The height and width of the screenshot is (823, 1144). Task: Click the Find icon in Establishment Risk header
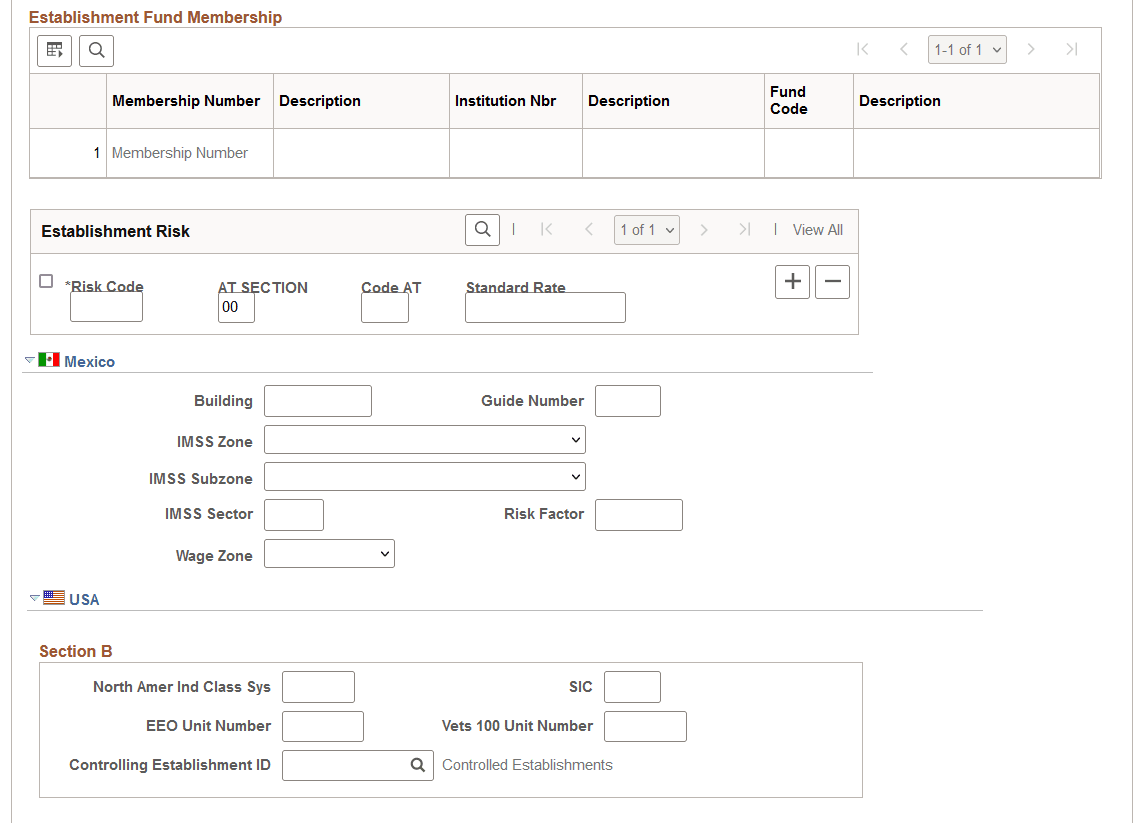coord(482,229)
